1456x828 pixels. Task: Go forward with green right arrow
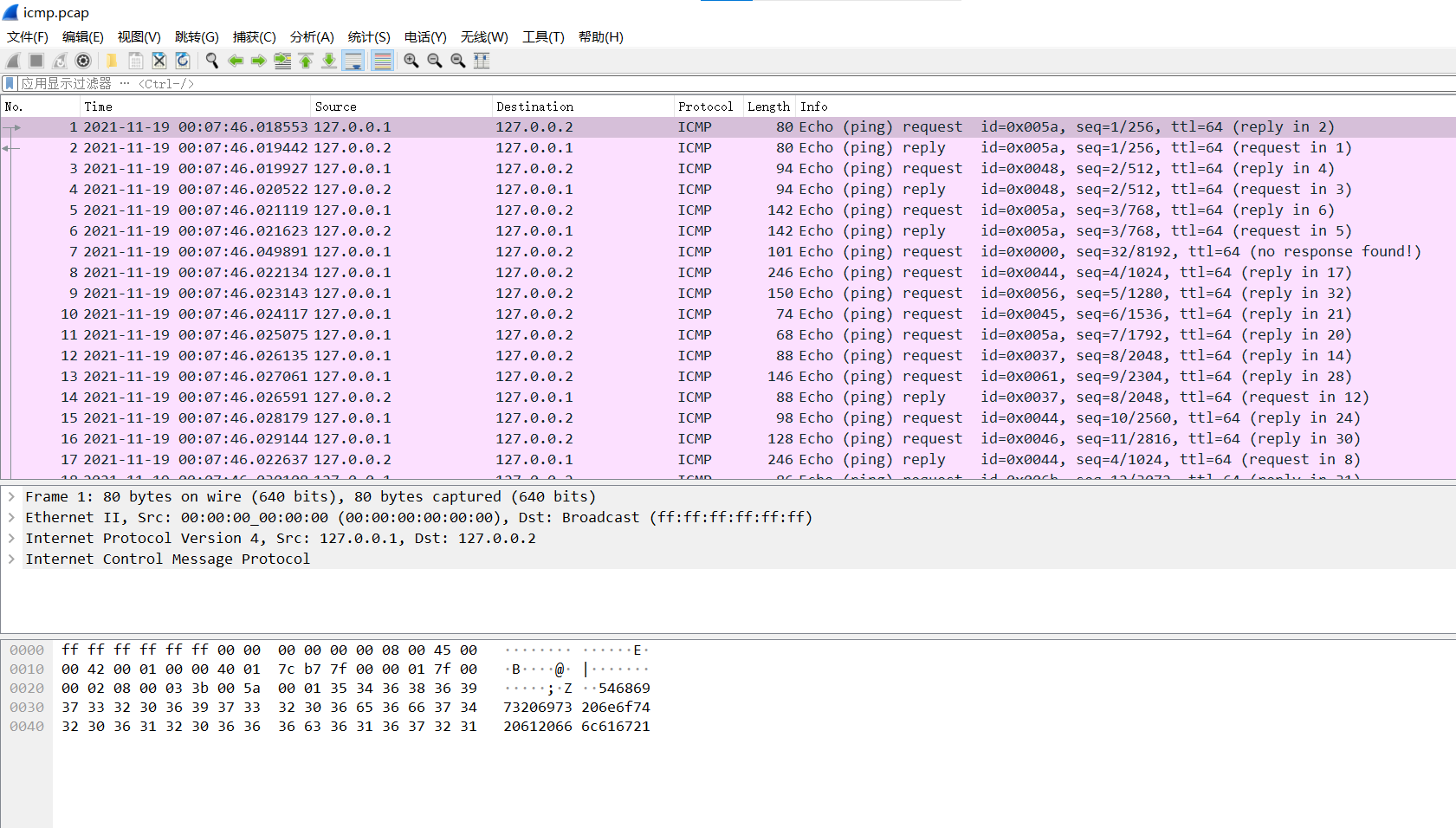(258, 61)
